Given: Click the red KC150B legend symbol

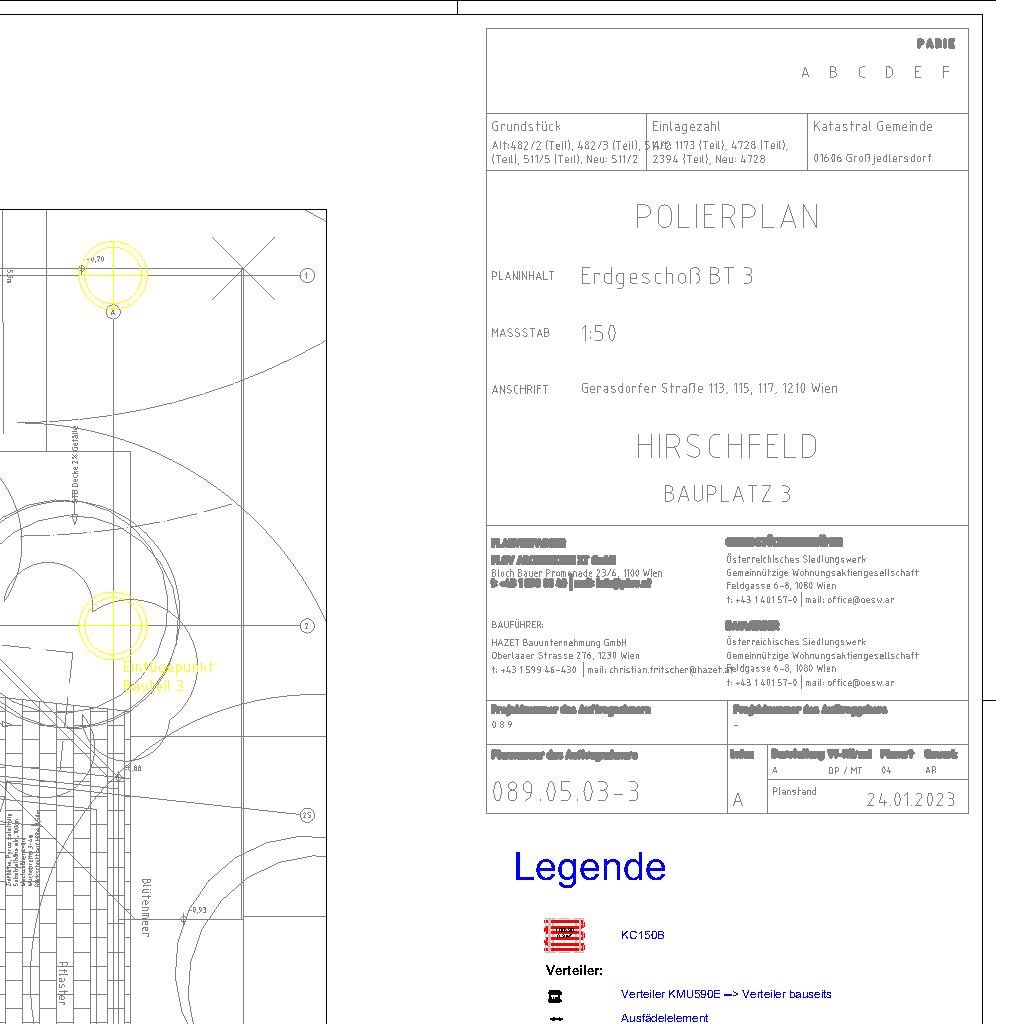Looking at the screenshot, I should (565, 935).
